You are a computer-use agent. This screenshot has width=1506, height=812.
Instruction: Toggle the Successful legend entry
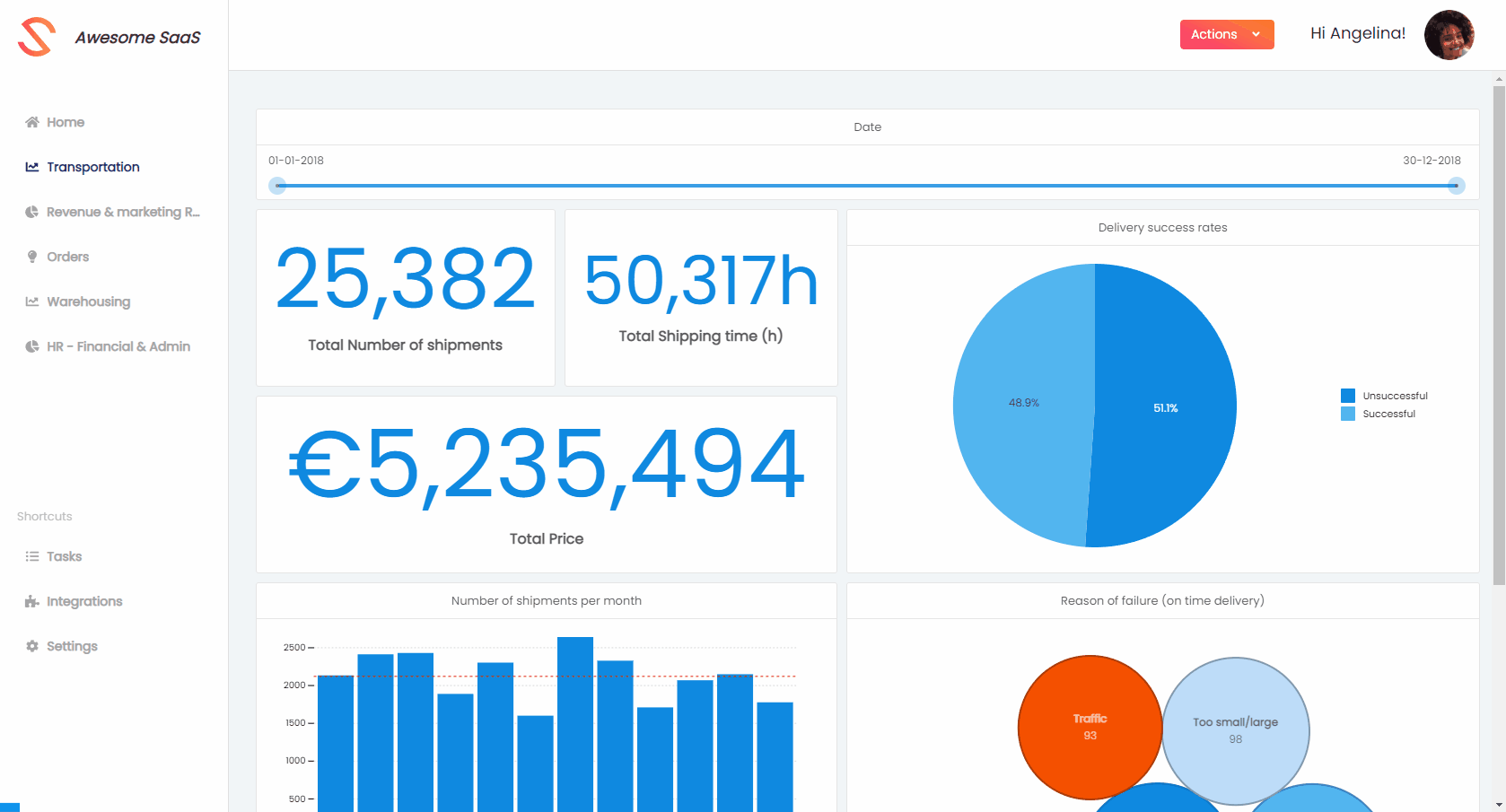[x=1378, y=414]
